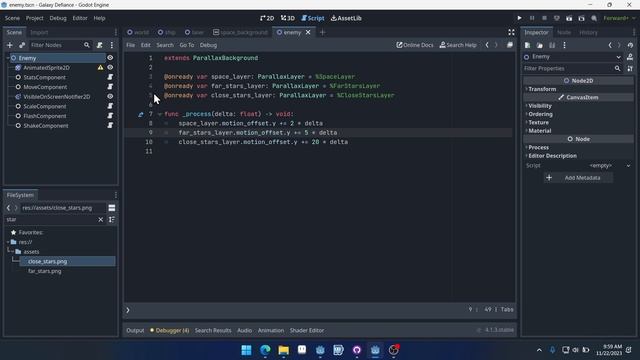
Task: Open the movie maker mode icon
Action: point(594,18)
